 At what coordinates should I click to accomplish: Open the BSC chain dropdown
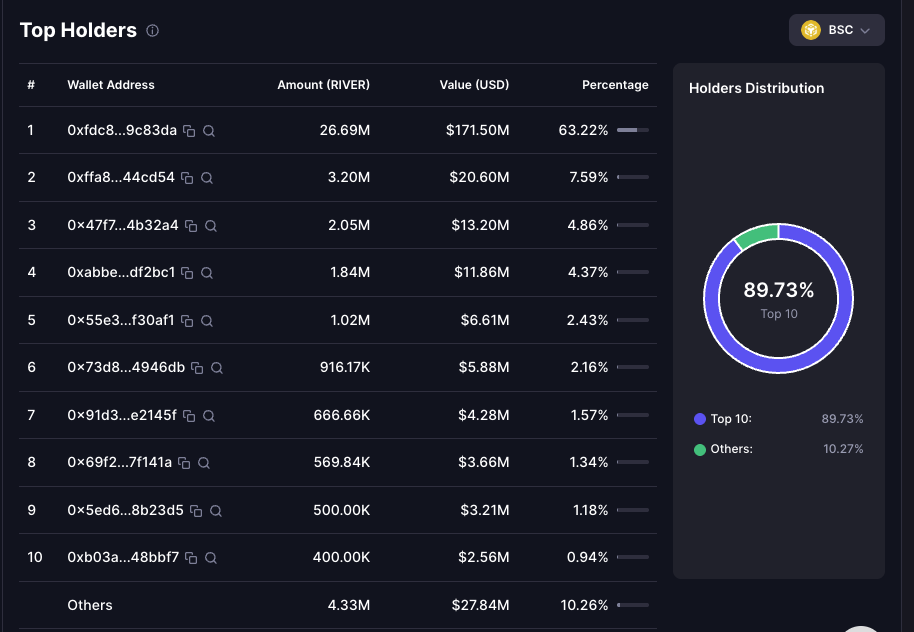[x=836, y=30]
